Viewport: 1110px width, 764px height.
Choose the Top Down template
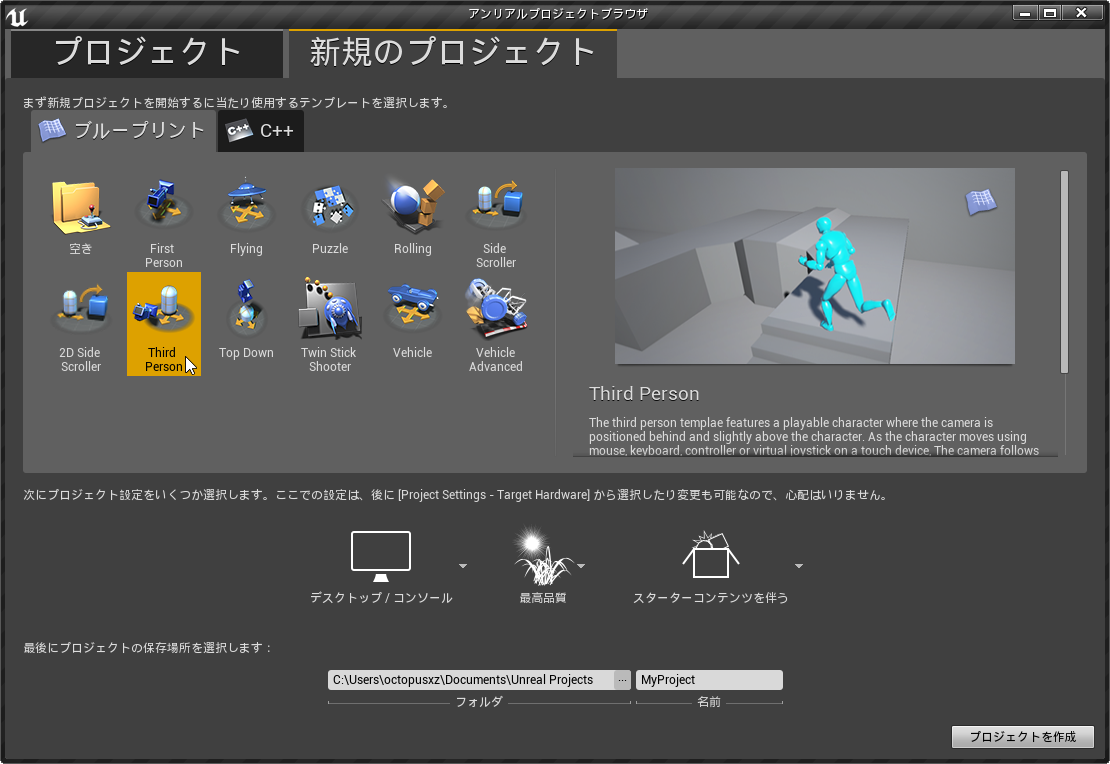246,324
